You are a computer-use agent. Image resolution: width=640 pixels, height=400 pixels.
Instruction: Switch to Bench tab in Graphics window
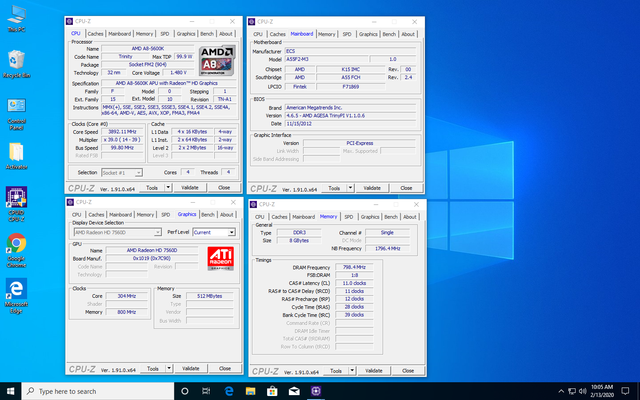click(x=208, y=215)
